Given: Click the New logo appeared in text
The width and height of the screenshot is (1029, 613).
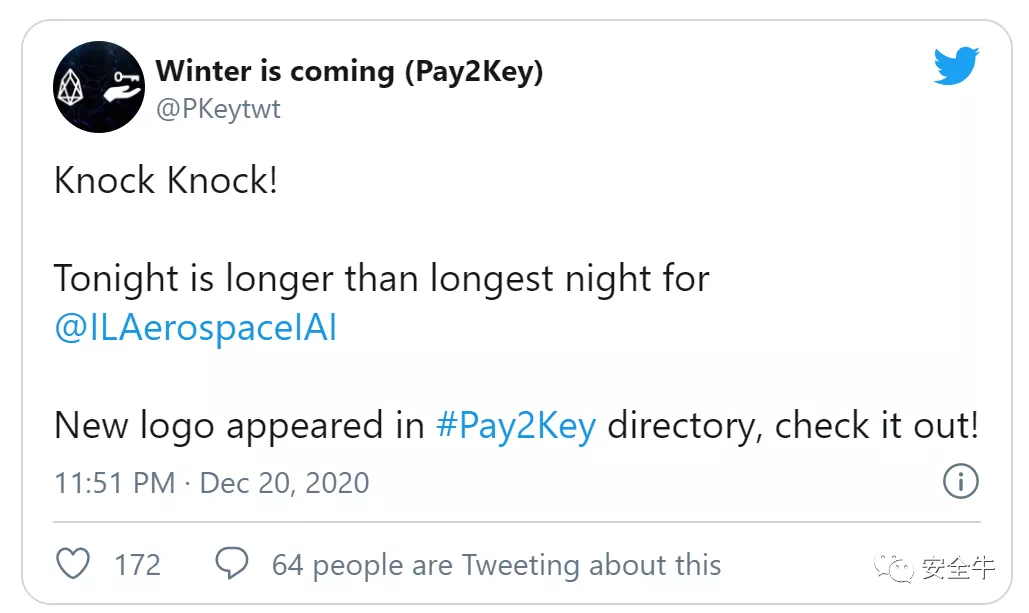Looking at the screenshot, I should point(240,426).
